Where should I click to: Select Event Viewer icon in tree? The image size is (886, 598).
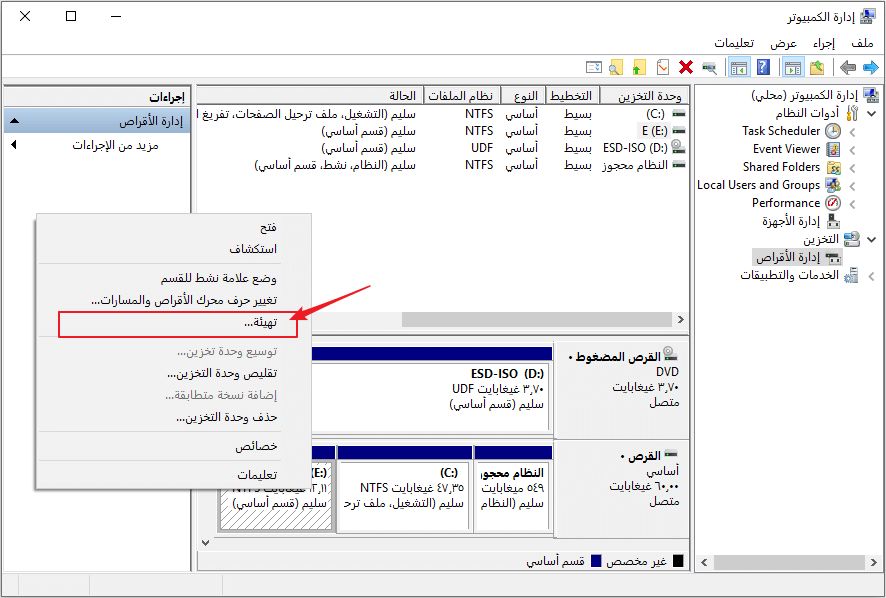pyautogui.click(x=833, y=149)
